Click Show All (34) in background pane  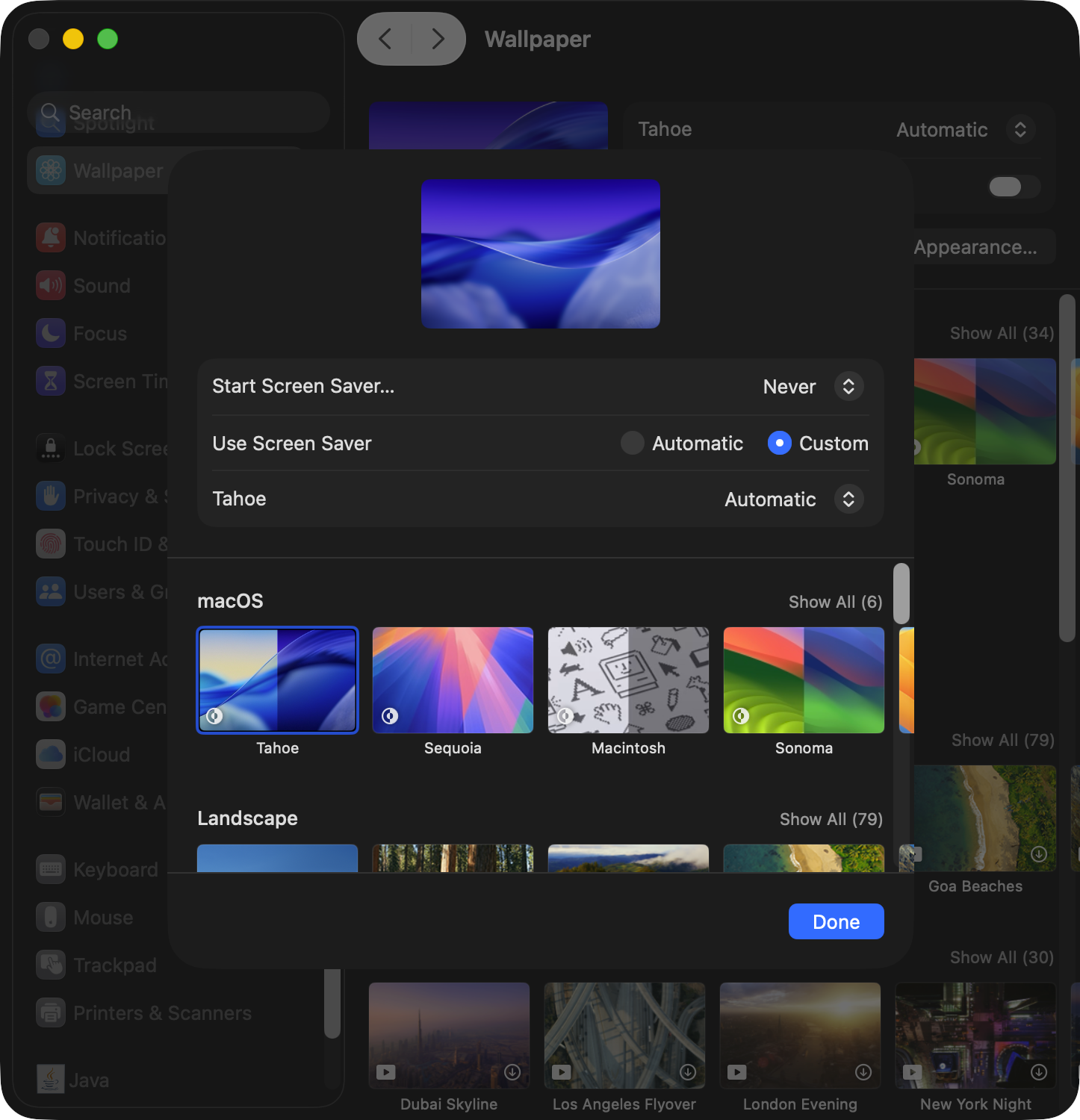pyautogui.click(x=1002, y=333)
